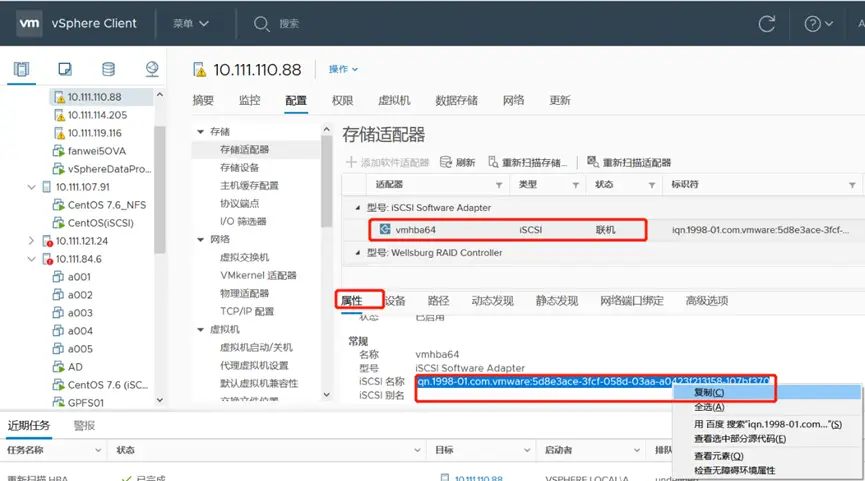Open the Storage inventory icon
This screenshot has height=481, width=865.
click(108, 69)
